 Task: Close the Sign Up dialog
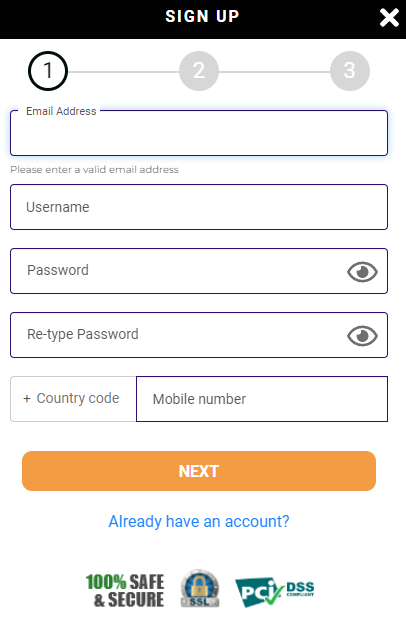tap(389, 18)
